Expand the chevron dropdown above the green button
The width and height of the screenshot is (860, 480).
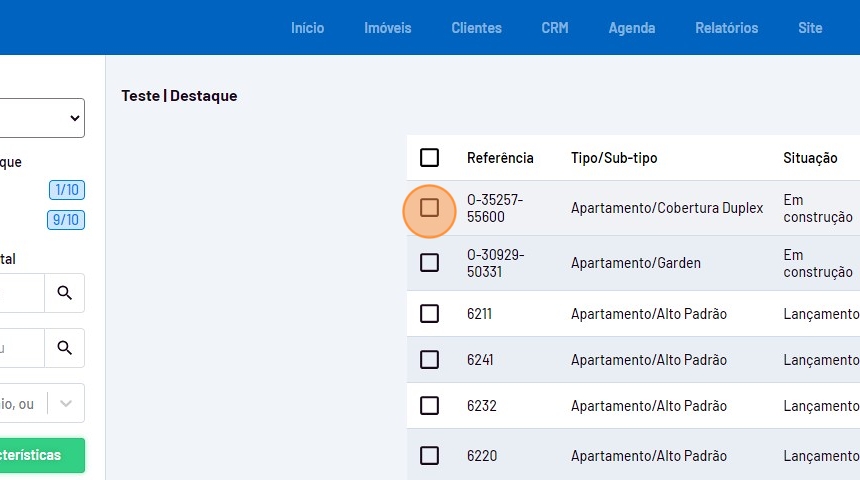tap(66, 404)
